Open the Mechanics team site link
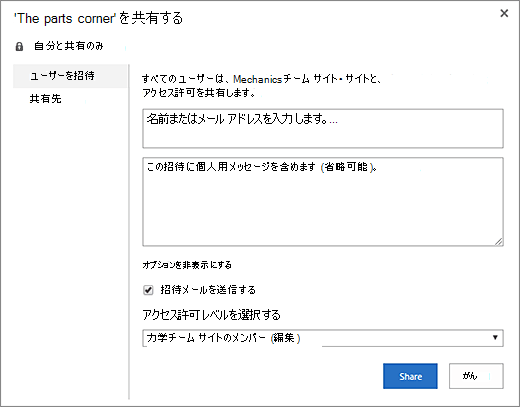The width and height of the screenshot is (520, 407). tap(257, 79)
